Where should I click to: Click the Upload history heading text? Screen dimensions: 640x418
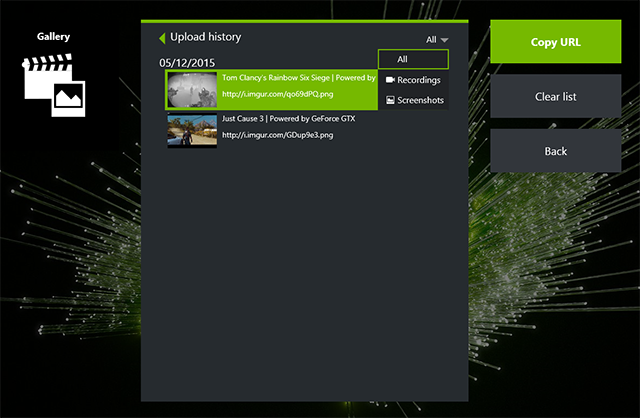pyautogui.click(x=206, y=37)
